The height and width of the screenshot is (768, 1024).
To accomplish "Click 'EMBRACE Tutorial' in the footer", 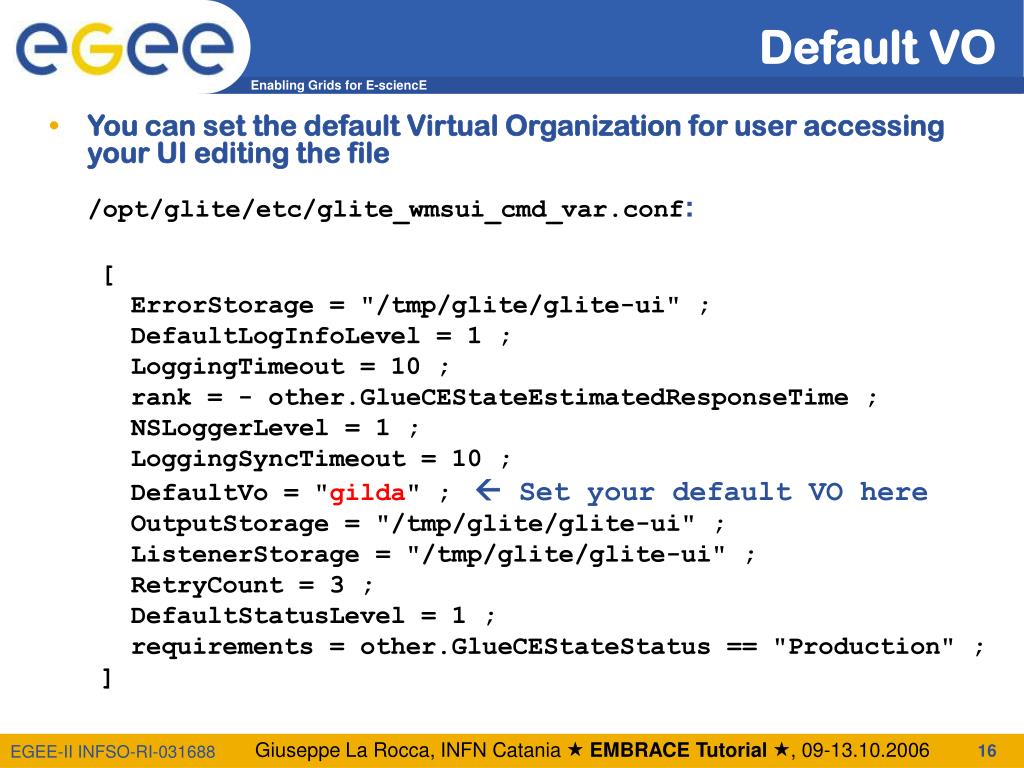I will [678, 750].
